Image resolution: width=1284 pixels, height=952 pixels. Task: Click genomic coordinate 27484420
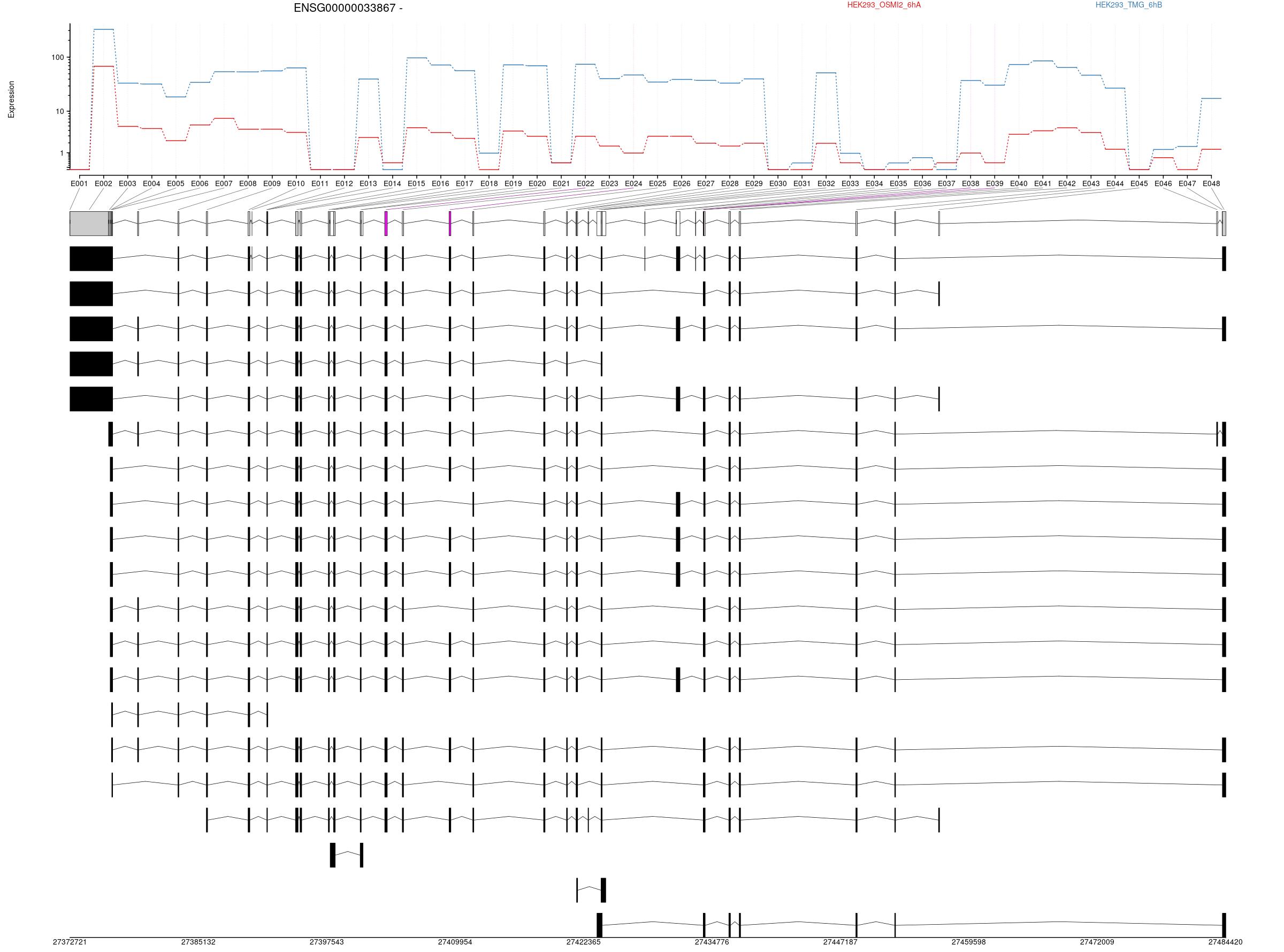(1226, 942)
